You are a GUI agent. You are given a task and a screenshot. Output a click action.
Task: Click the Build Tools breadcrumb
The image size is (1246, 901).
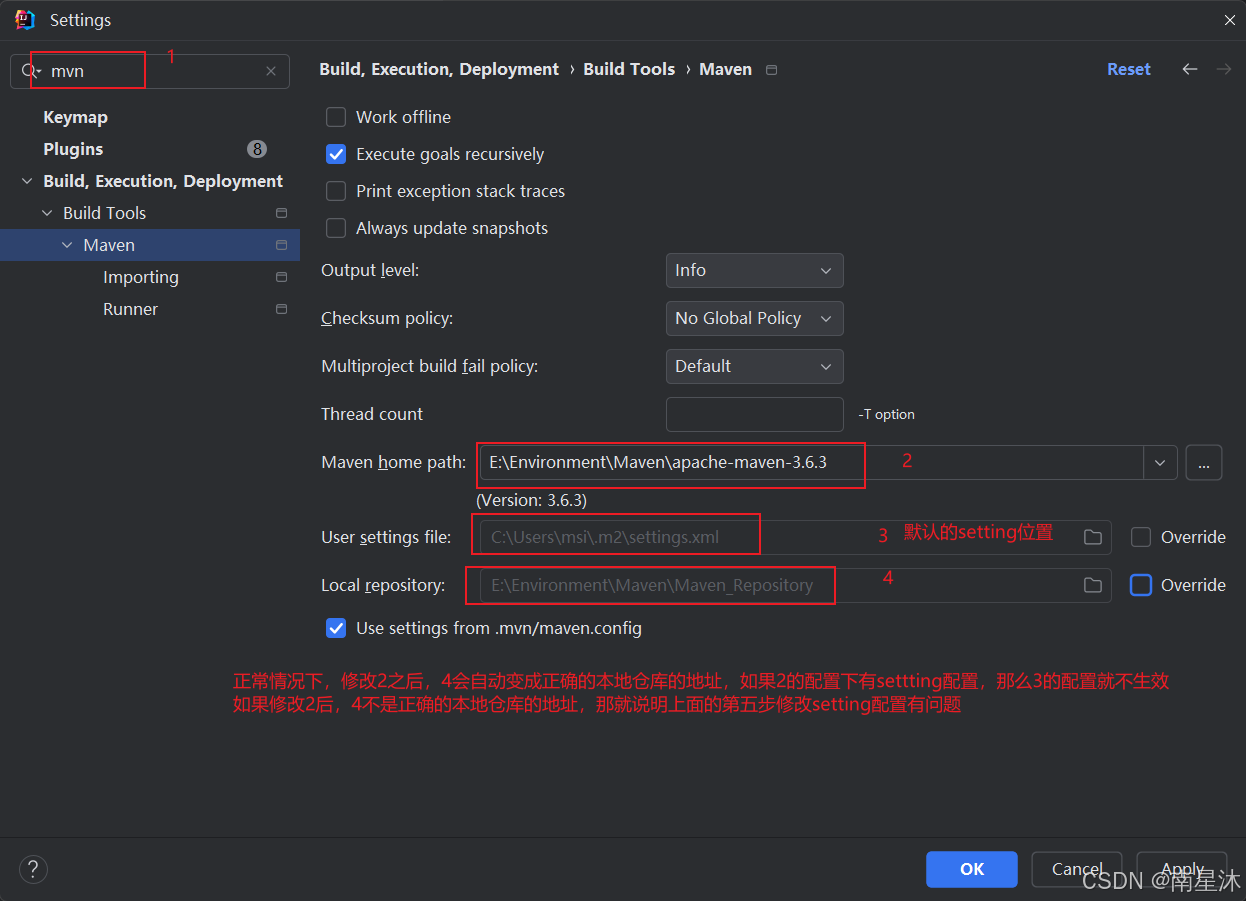629,69
